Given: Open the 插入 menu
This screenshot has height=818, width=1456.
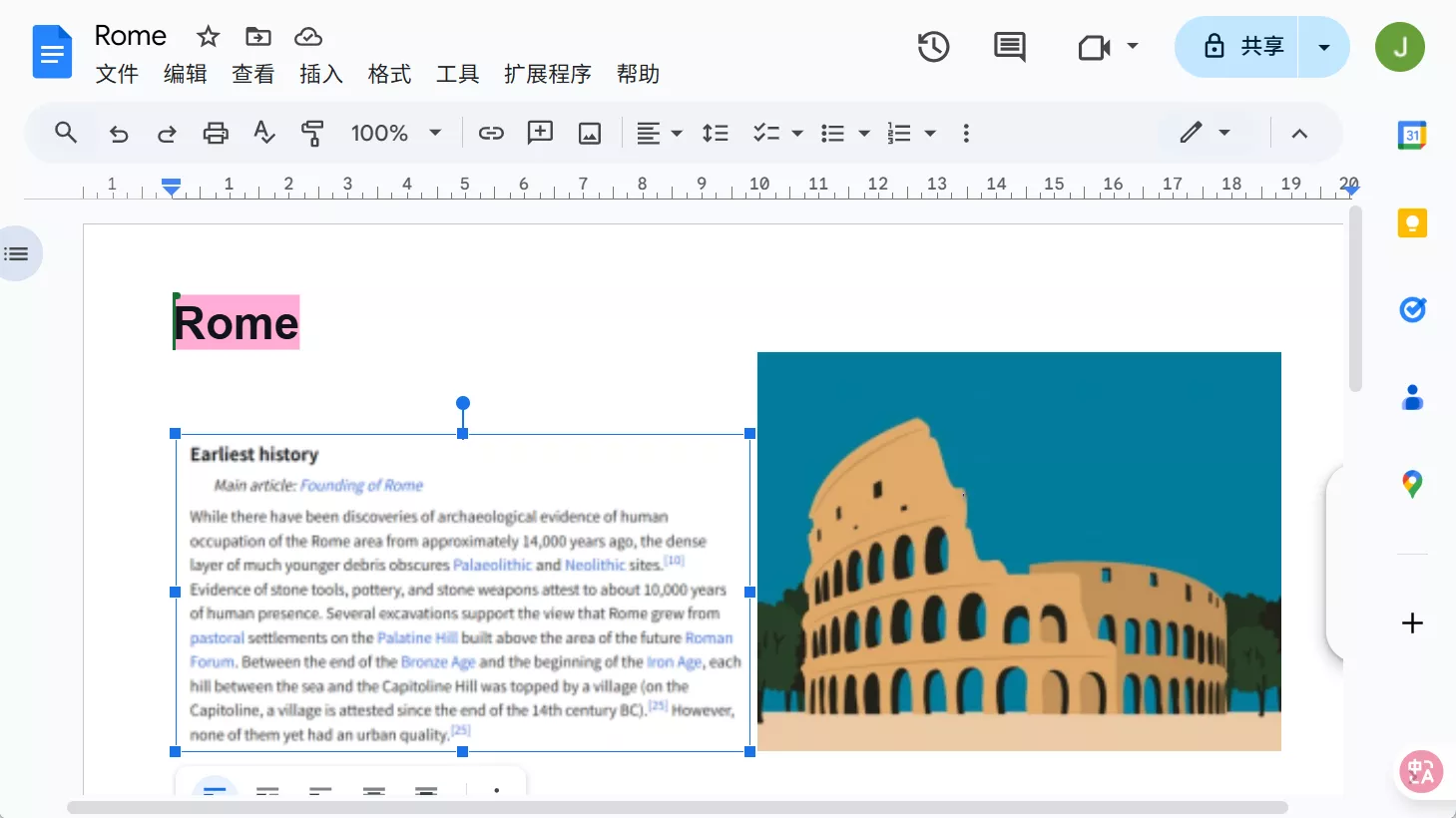Looking at the screenshot, I should click(320, 74).
